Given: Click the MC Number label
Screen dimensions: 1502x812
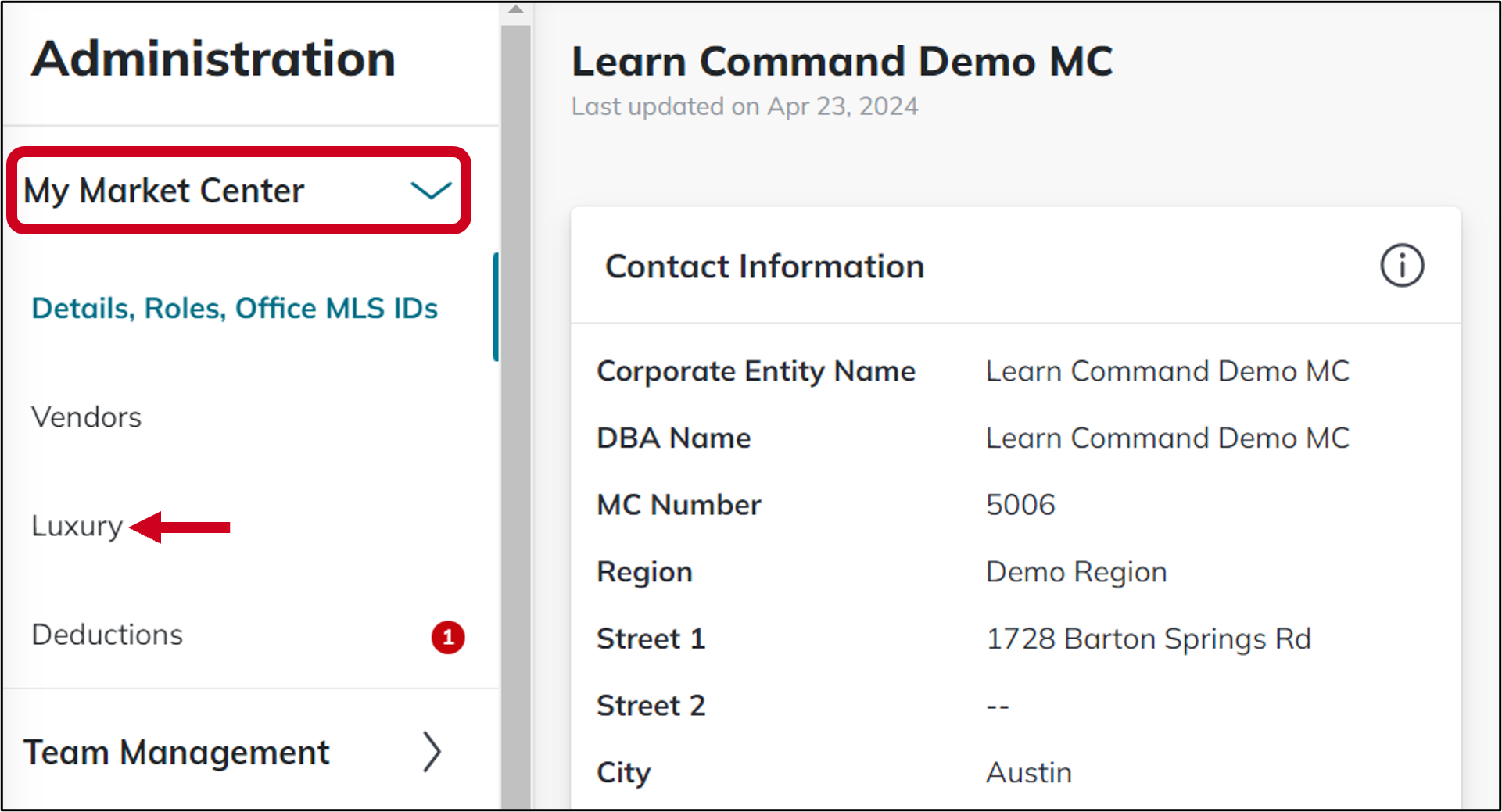Looking at the screenshot, I should (679, 505).
